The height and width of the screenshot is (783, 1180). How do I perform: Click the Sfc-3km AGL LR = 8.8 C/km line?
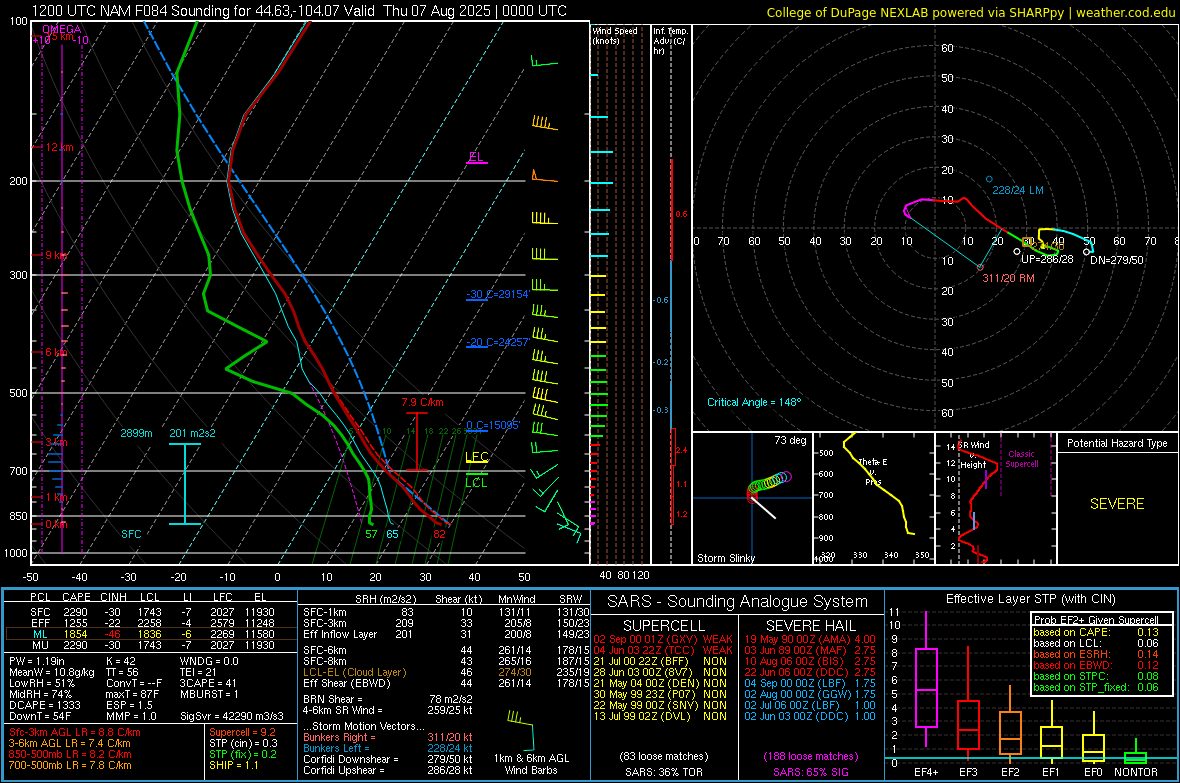tap(75, 733)
